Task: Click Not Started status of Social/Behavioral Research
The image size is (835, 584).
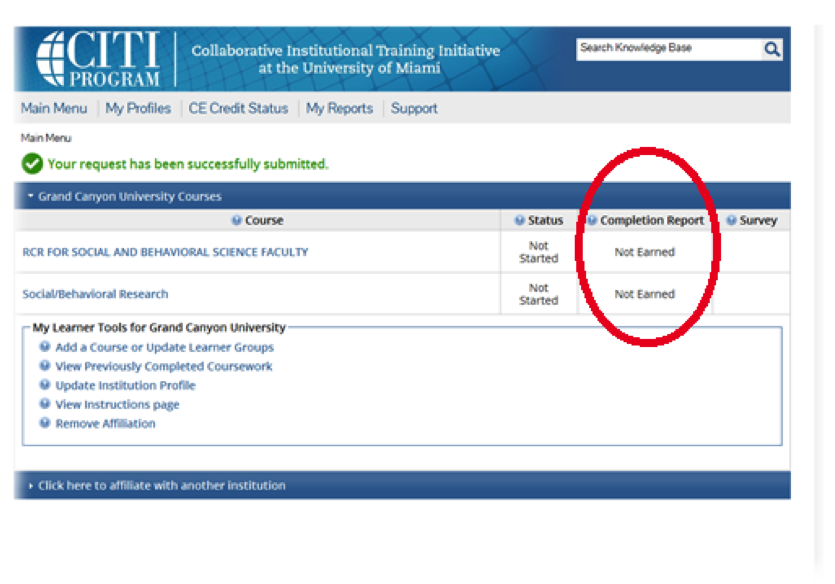Action: tap(538, 294)
